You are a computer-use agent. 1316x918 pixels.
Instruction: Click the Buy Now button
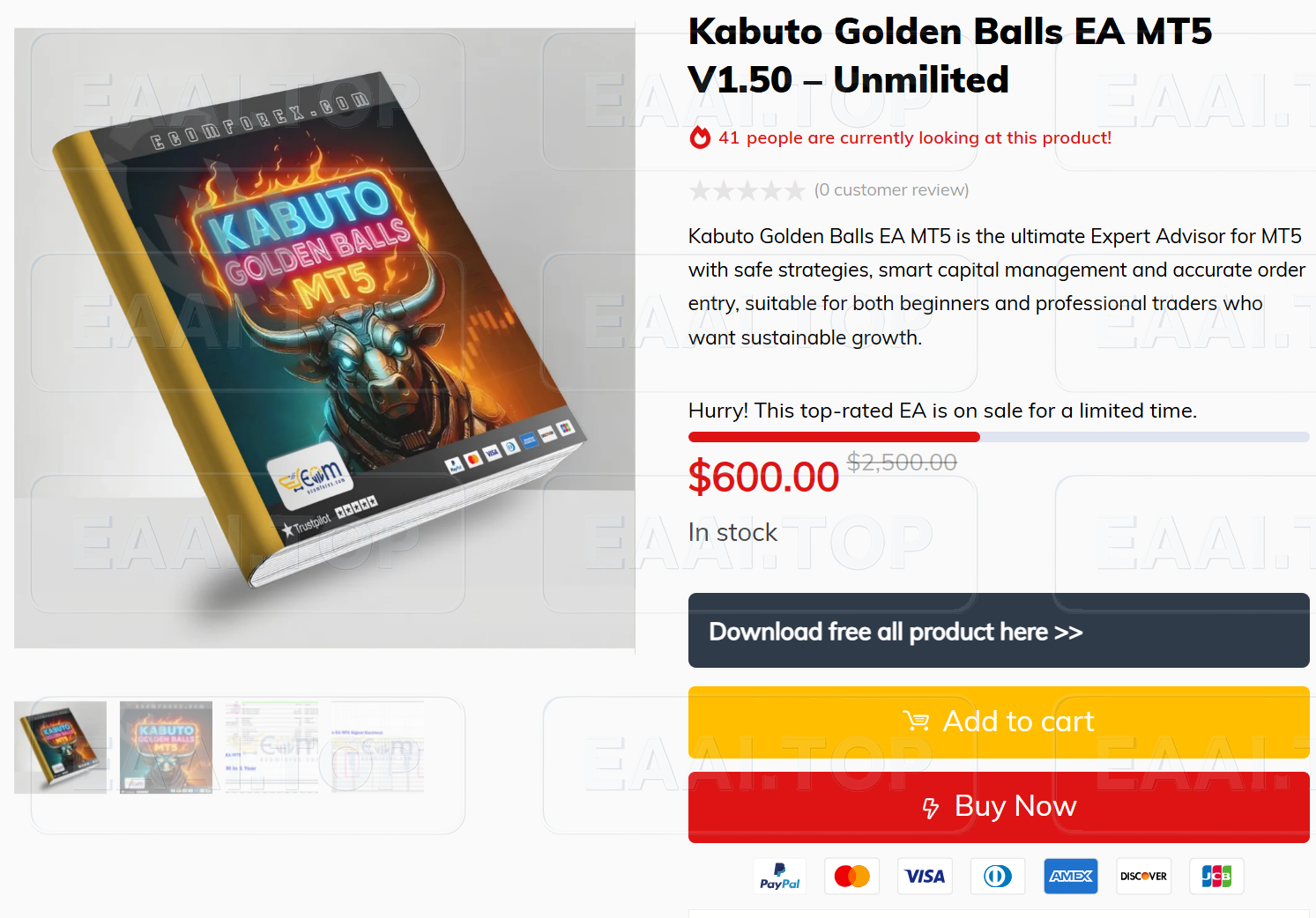tap(998, 806)
